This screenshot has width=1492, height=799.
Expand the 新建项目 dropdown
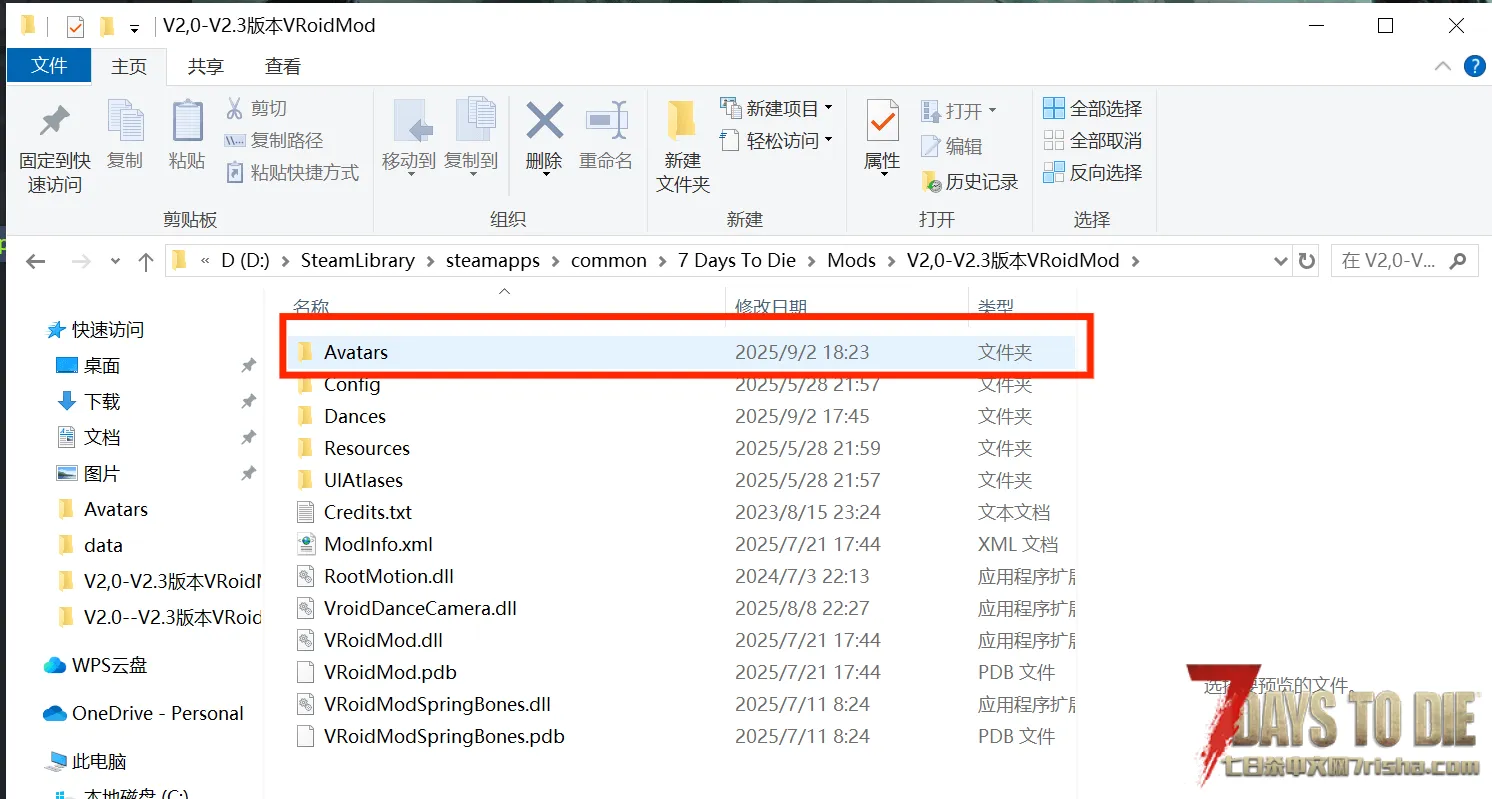(828, 108)
